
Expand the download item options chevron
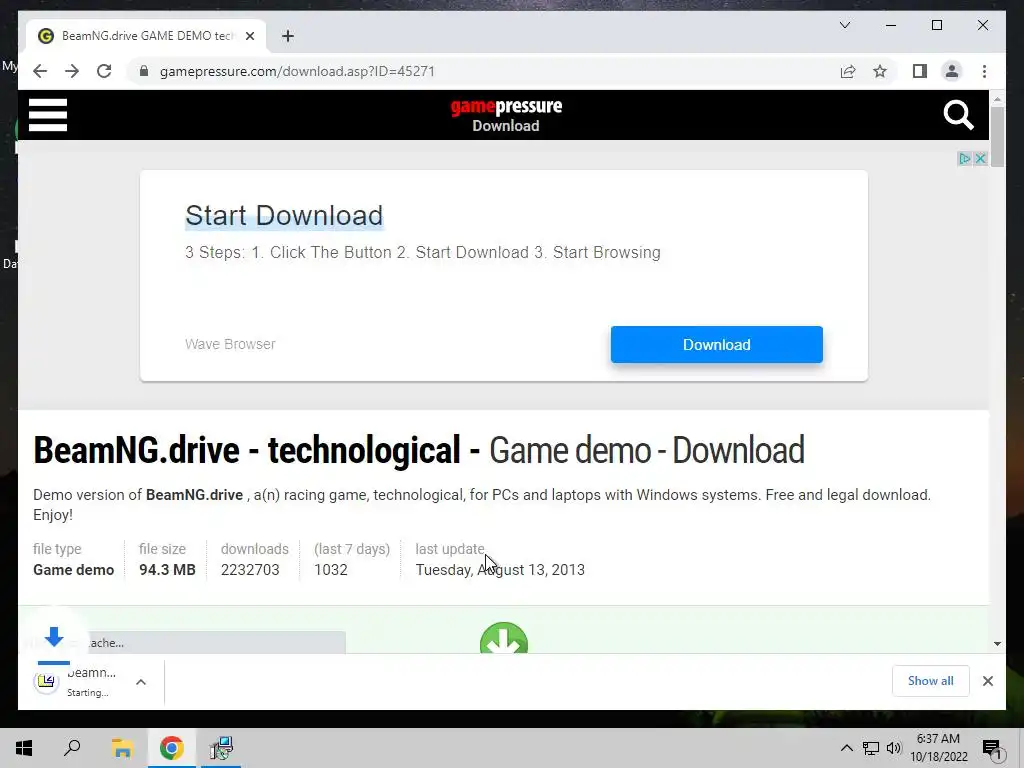(140, 682)
